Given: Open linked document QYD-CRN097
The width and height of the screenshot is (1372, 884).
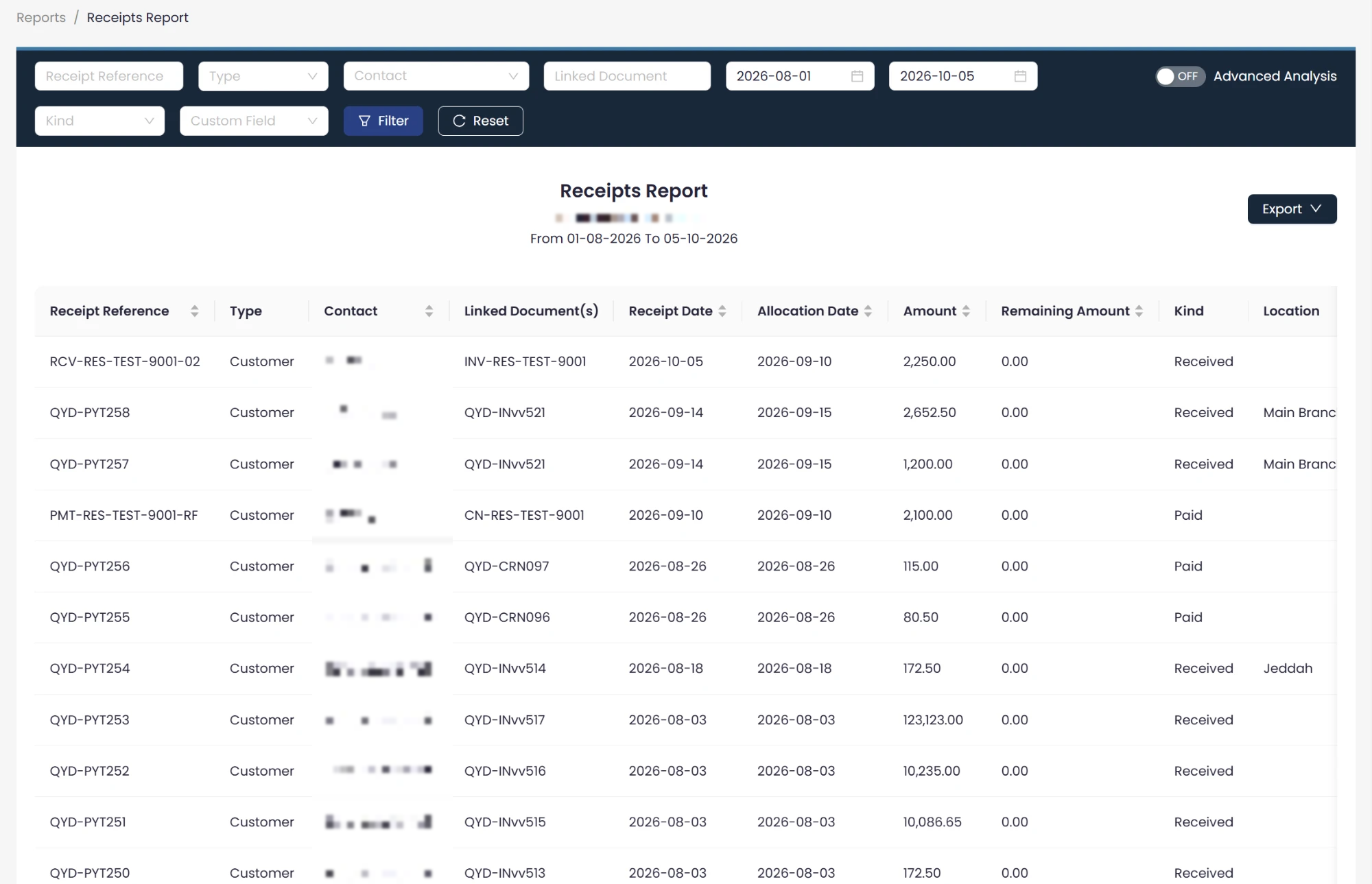Looking at the screenshot, I should [507, 566].
